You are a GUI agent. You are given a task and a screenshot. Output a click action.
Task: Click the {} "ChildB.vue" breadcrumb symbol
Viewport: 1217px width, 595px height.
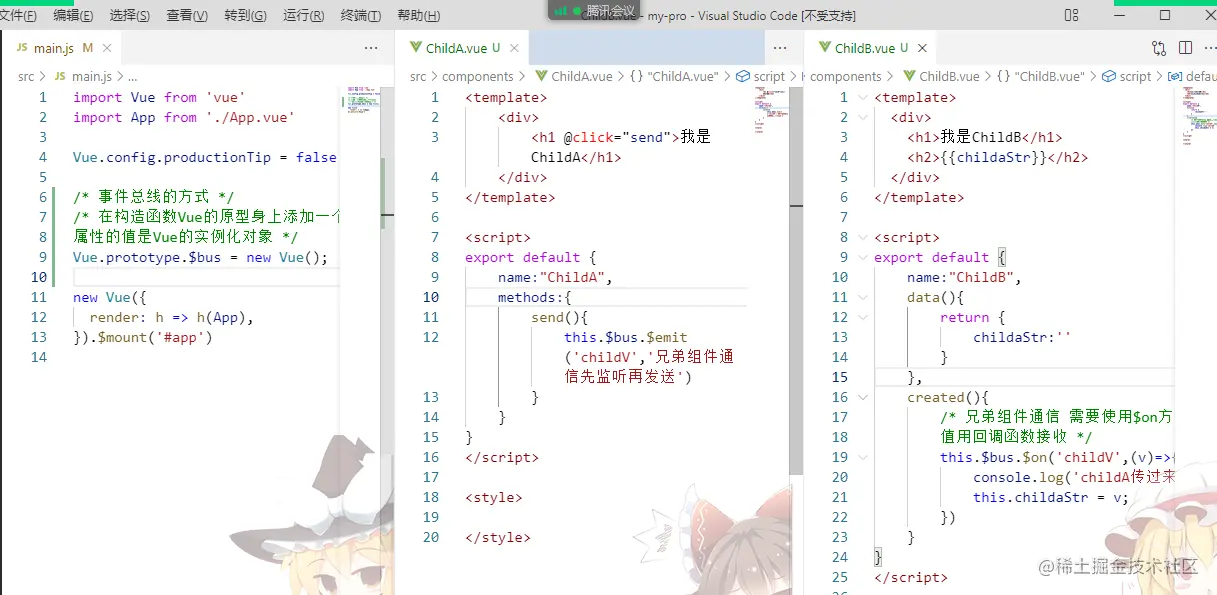[x=1040, y=76]
